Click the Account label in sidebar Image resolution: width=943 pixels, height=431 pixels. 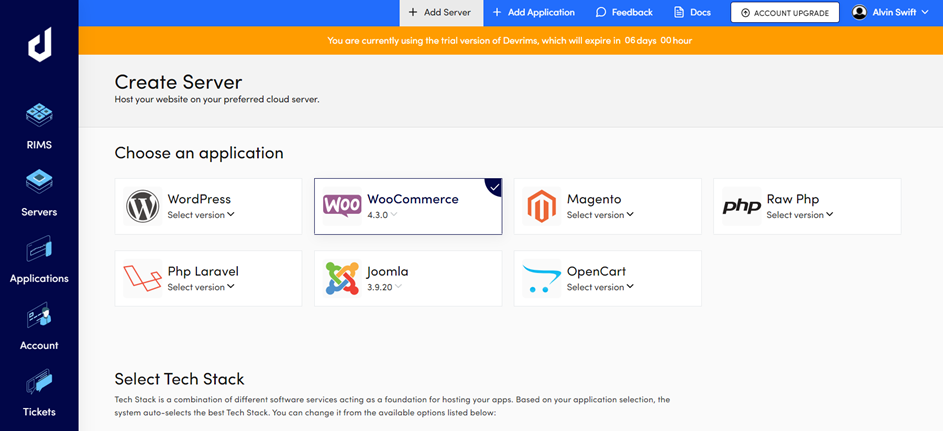click(39, 345)
